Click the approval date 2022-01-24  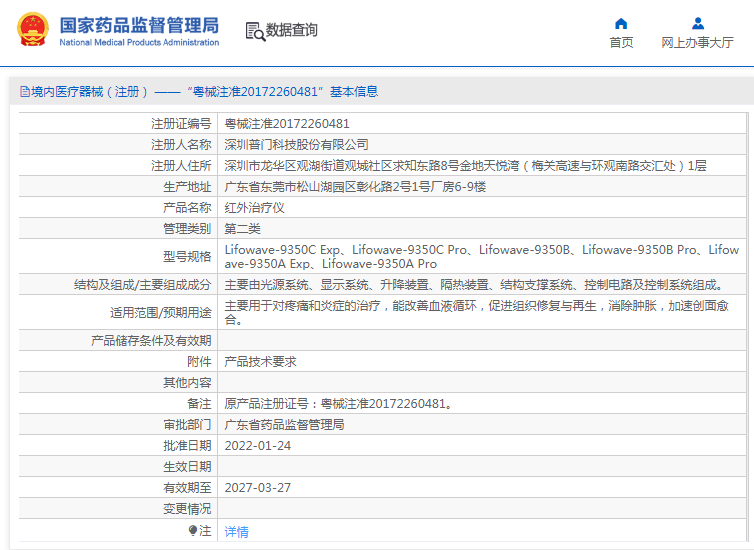point(258,445)
